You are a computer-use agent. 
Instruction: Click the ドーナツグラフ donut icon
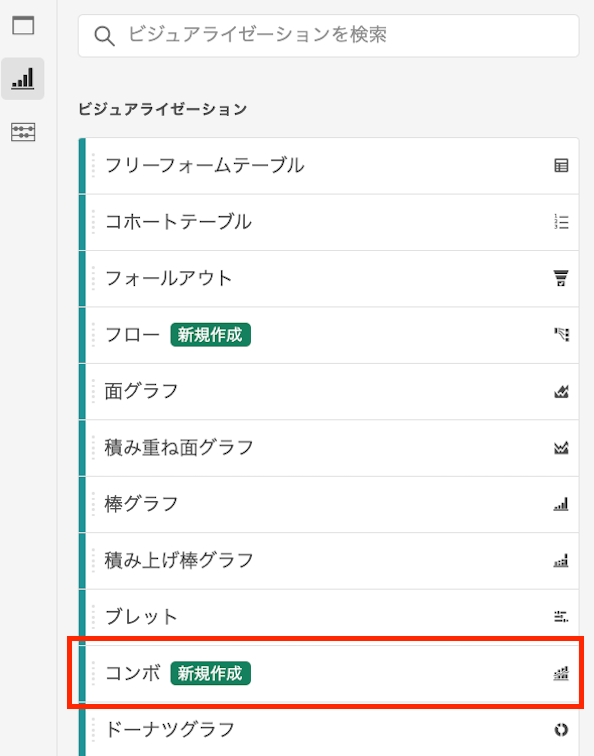click(x=561, y=729)
